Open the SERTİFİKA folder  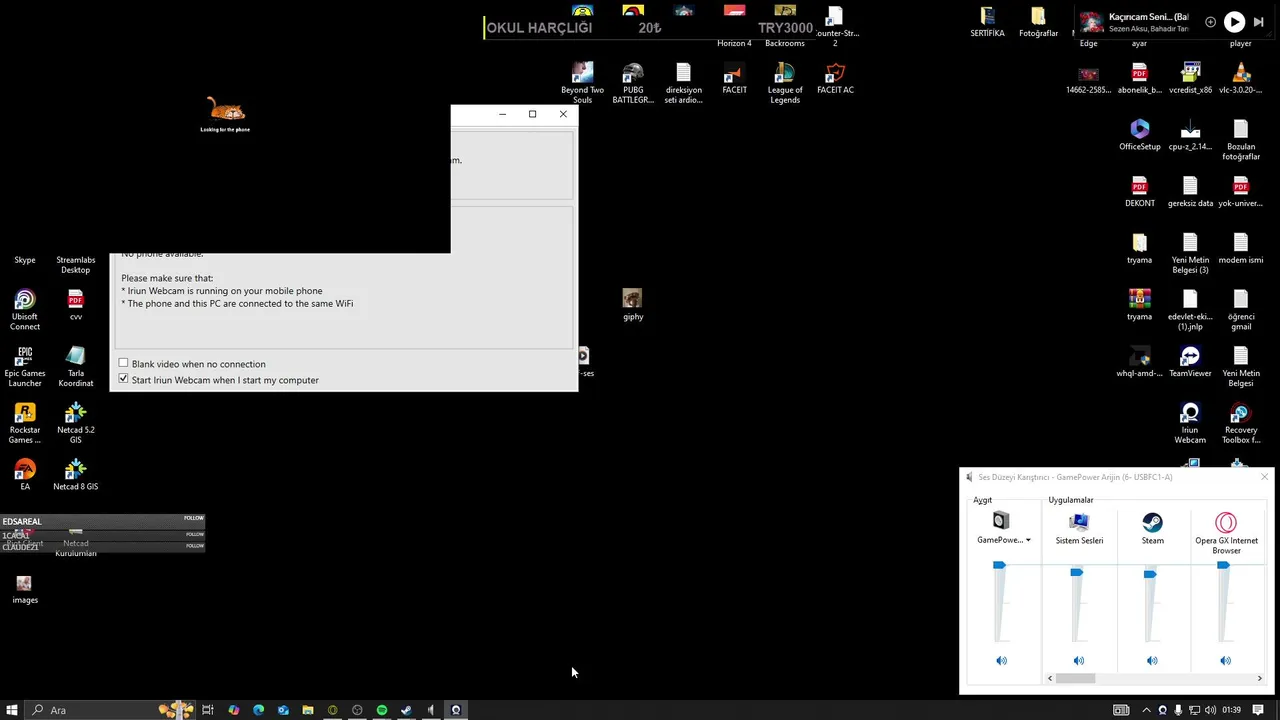click(987, 22)
